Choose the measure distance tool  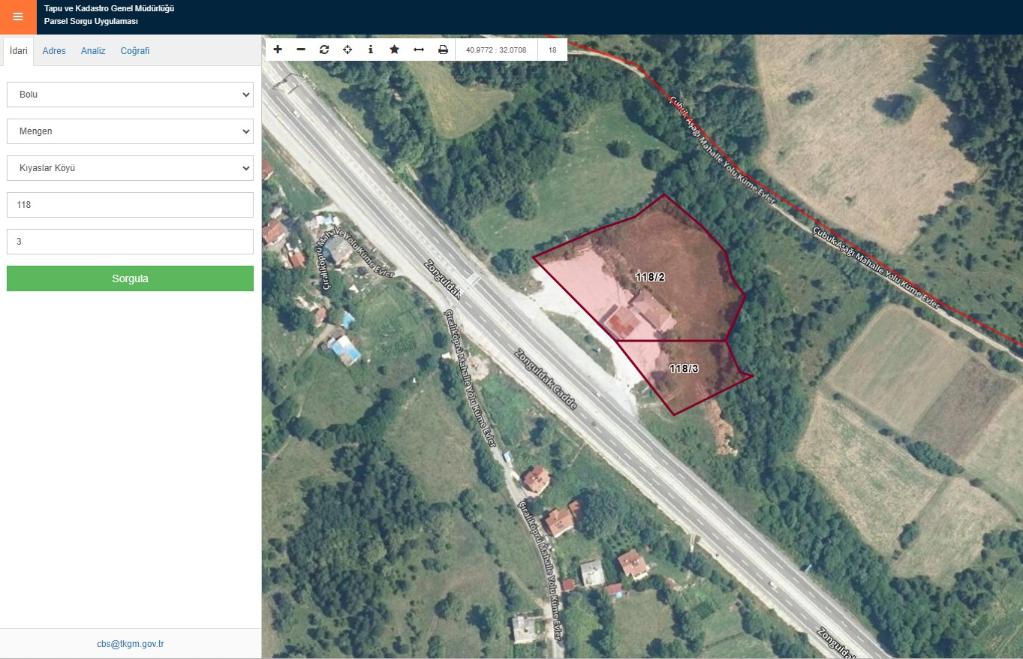click(419, 50)
